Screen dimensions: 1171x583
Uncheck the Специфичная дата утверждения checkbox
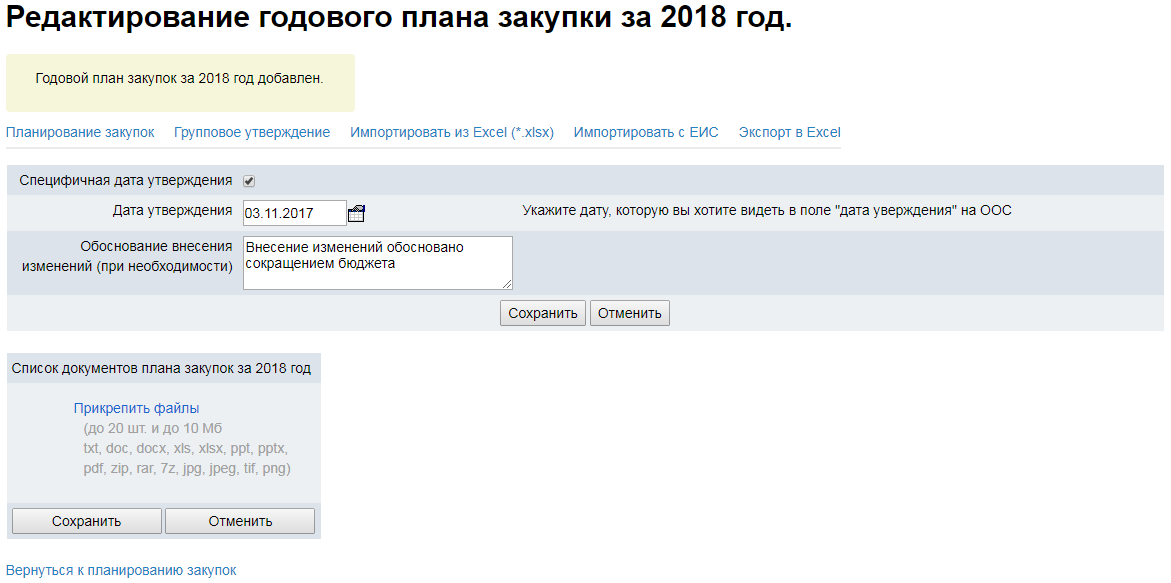(249, 181)
